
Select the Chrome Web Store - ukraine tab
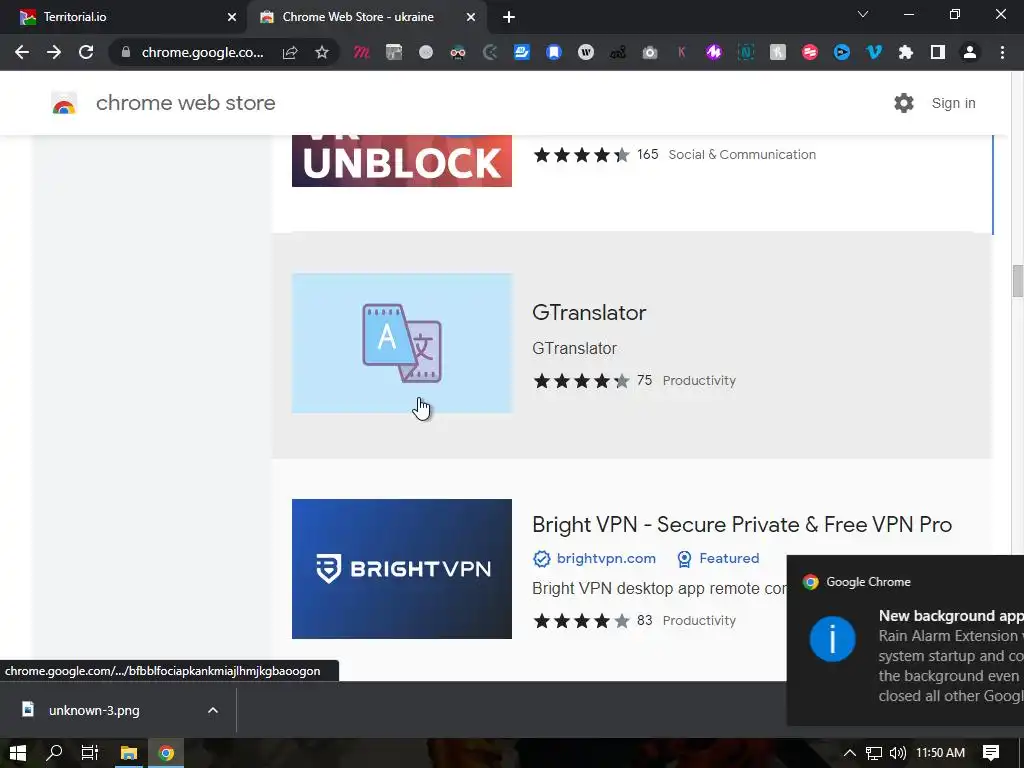click(366, 17)
